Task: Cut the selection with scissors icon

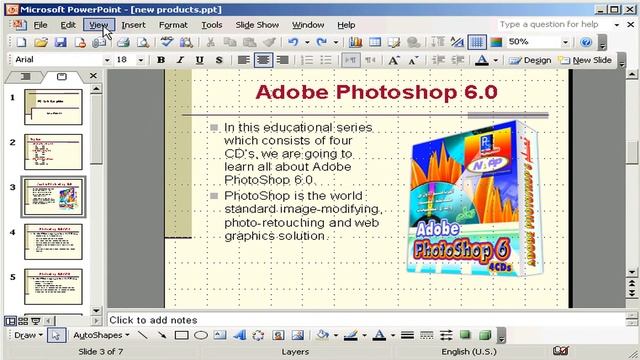Action: point(210,42)
